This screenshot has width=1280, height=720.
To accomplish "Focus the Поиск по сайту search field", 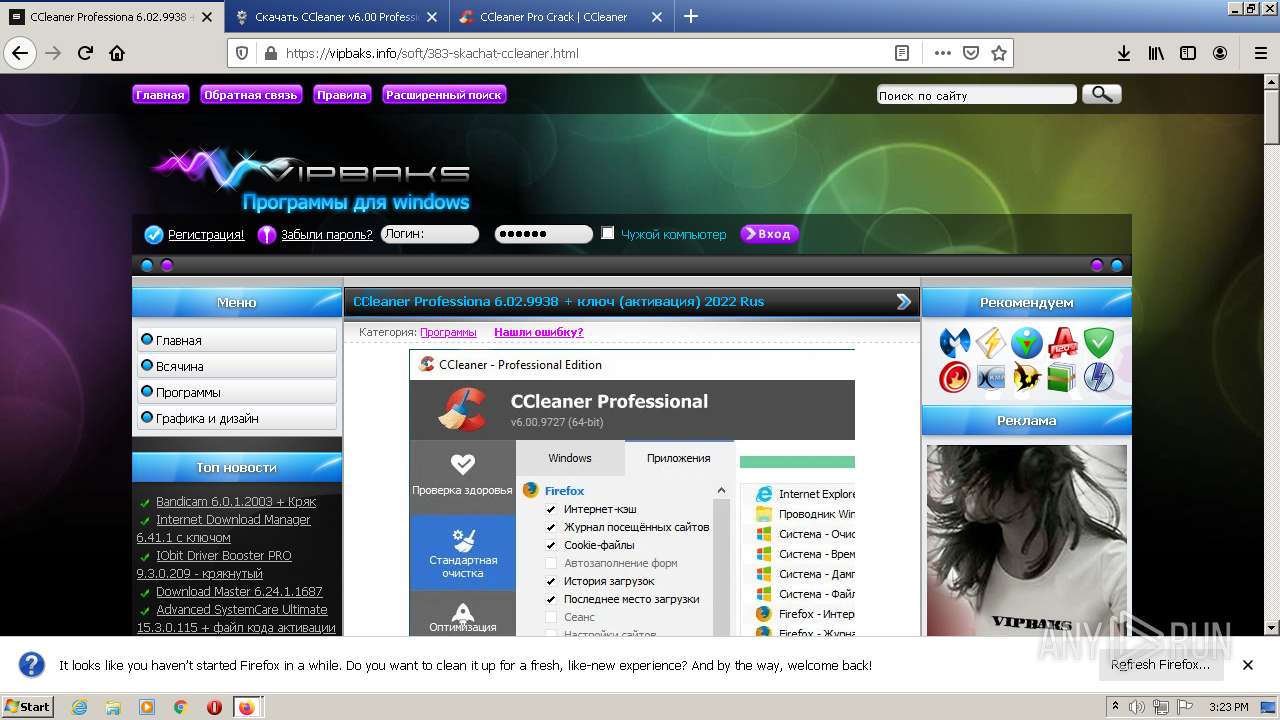I will [976, 95].
